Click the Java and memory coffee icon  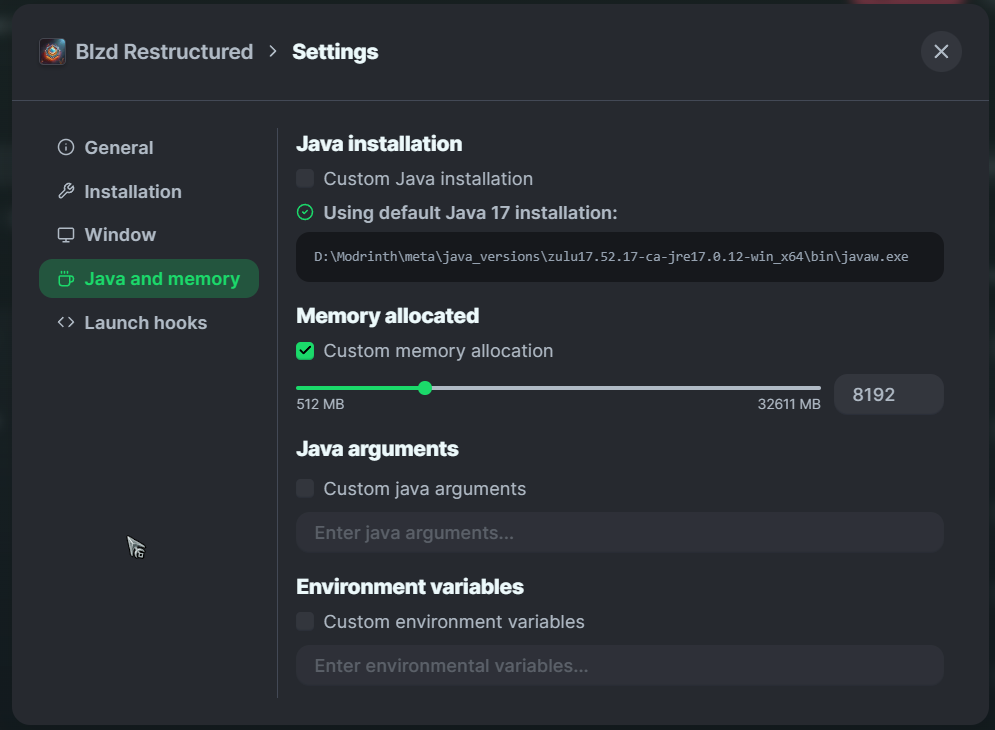[66, 279]
